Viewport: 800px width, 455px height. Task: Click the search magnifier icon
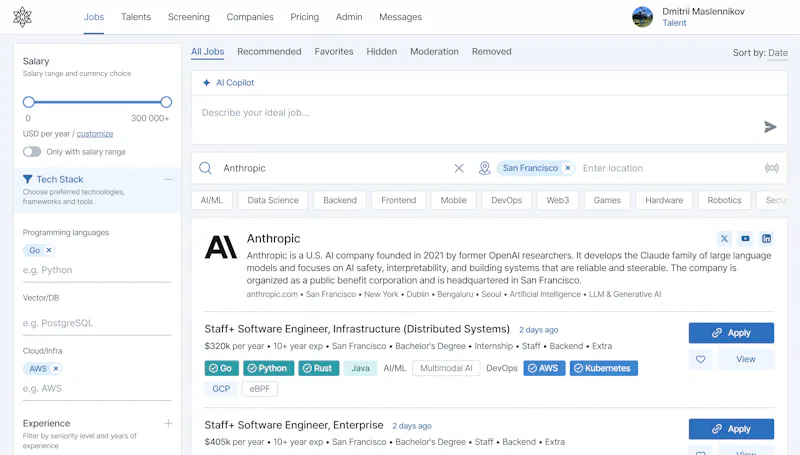[x=205, y=168]
